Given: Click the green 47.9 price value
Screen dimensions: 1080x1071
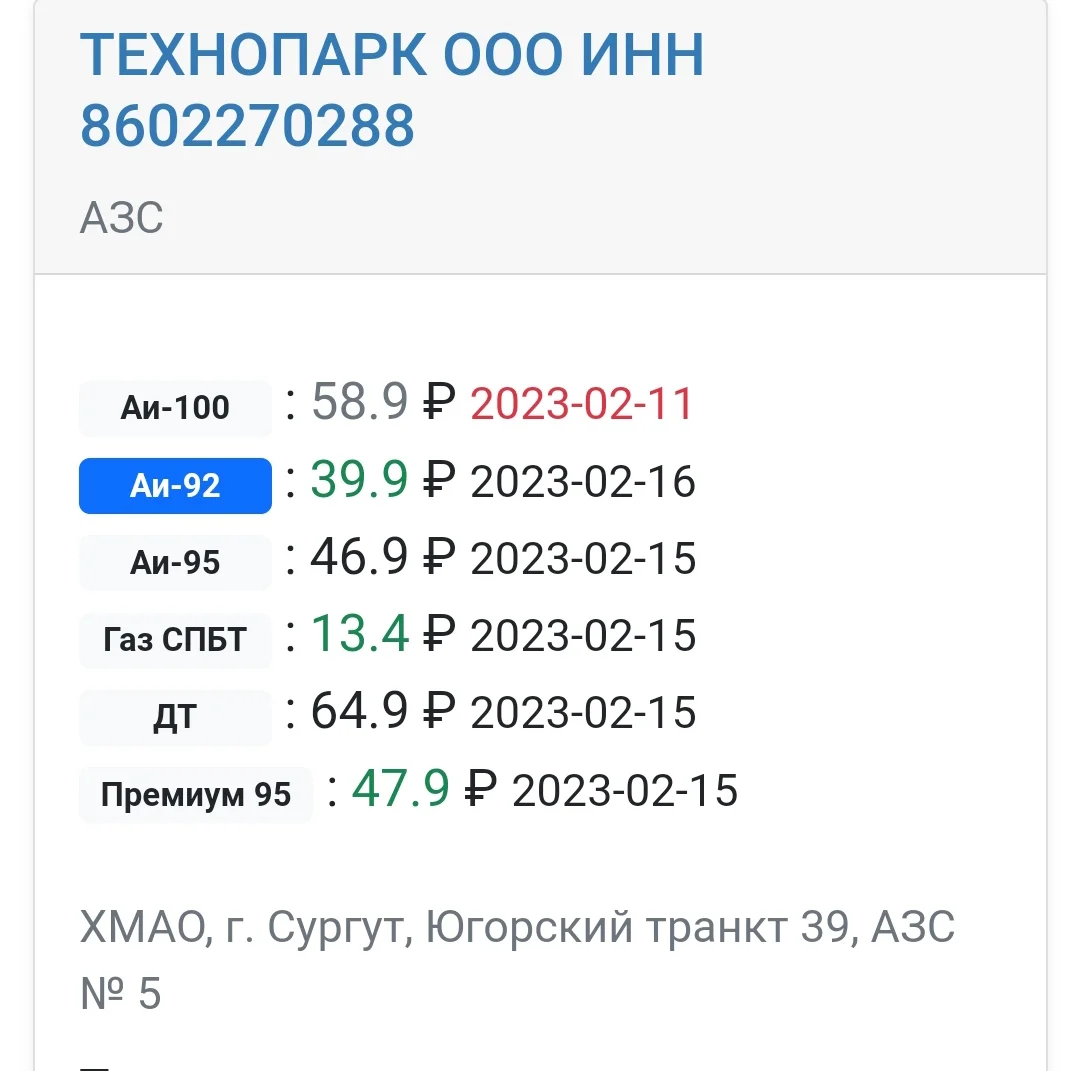Looking at the screenshot, I should [x=401, y=789].
